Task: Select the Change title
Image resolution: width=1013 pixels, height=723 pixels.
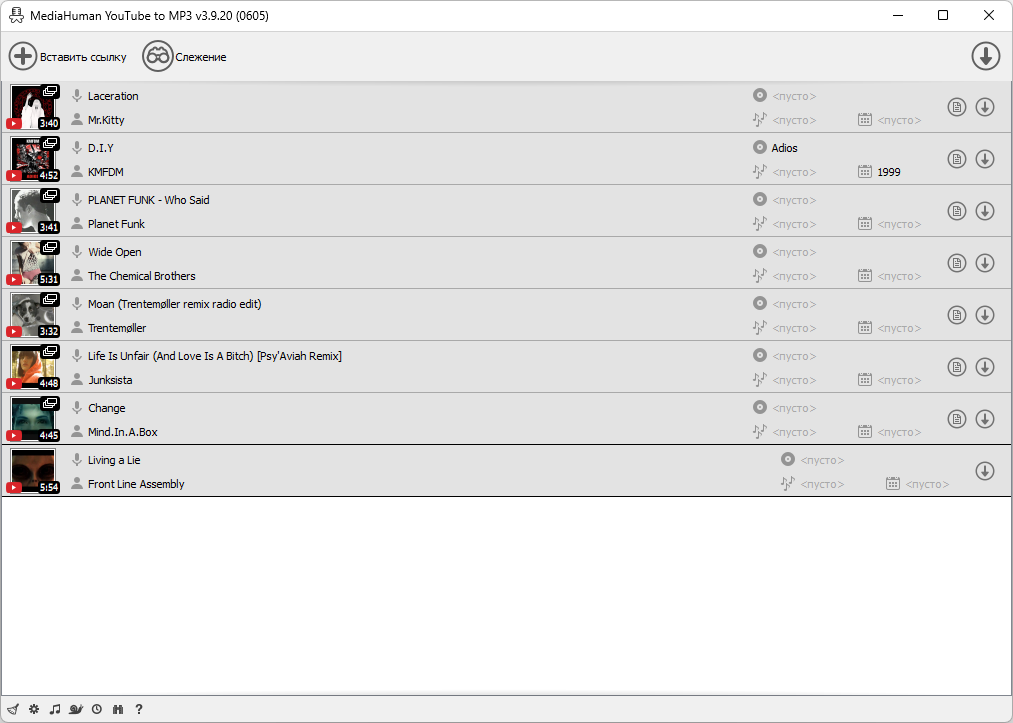Action: coord(107,408)
